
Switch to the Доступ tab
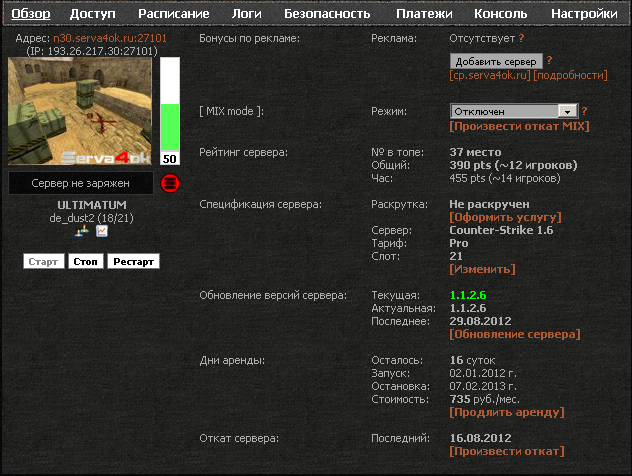coord(92,14)
